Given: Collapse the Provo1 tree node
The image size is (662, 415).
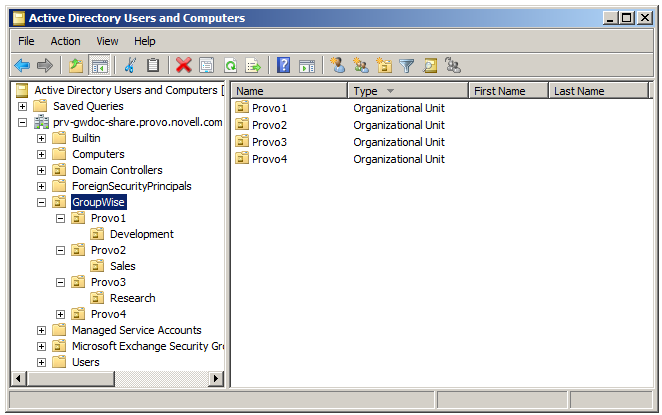Looking at the screenshot, I should pos(60,219).
